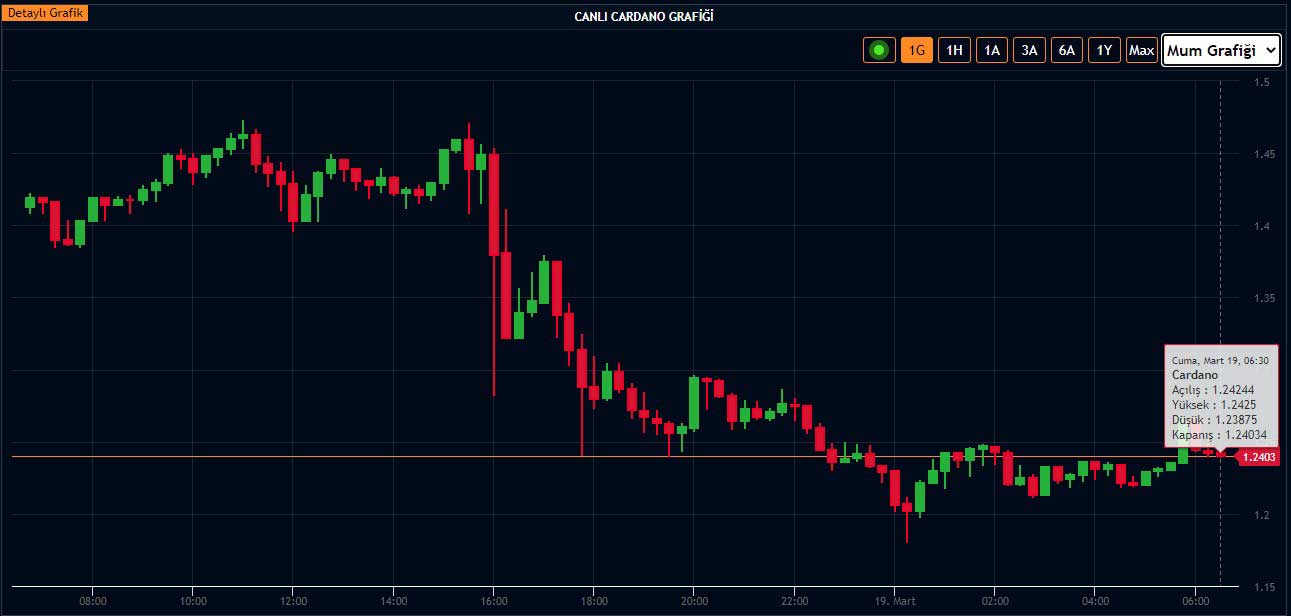The width and height of the screenshot is (1291, 616).
Task: Click the 12:00 time axis label
Action: (x=294, y=601)
